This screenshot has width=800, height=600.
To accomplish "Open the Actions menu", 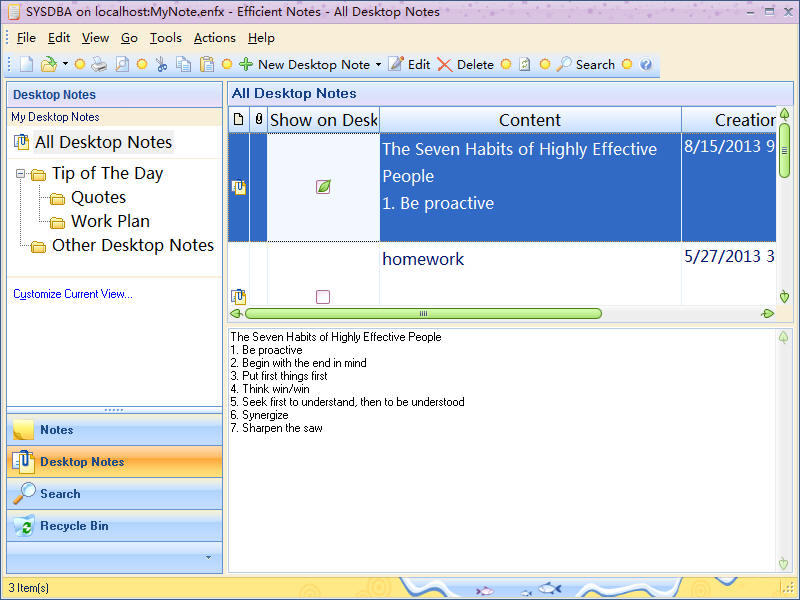I will 214,38.
